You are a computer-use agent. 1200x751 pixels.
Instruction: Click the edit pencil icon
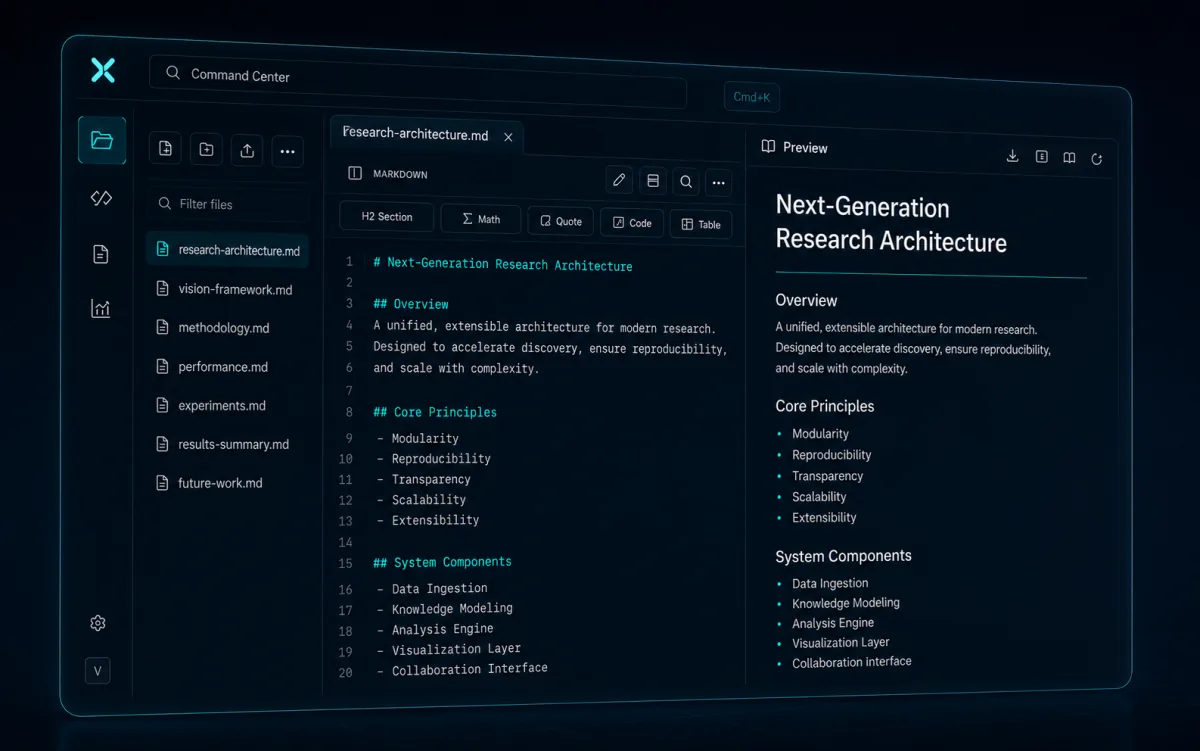(x=619, y=180)
